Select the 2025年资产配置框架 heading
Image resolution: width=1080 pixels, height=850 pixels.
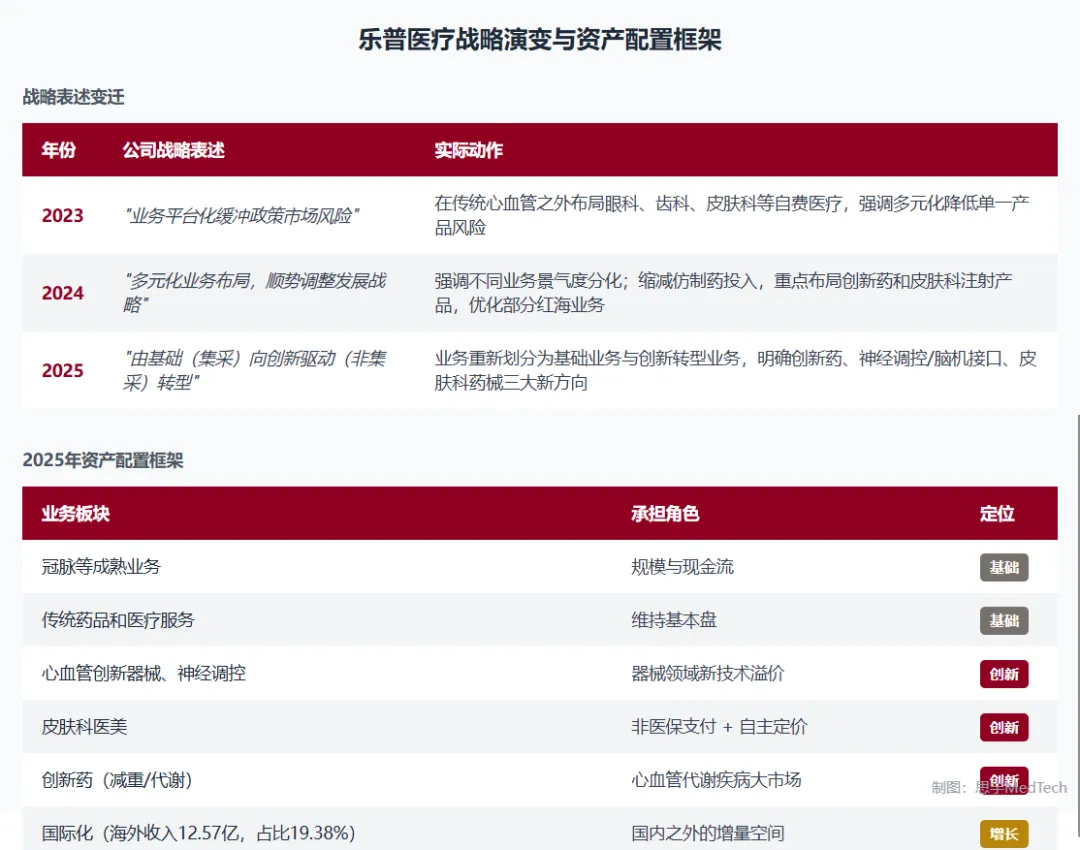click(x=103, y=460)
